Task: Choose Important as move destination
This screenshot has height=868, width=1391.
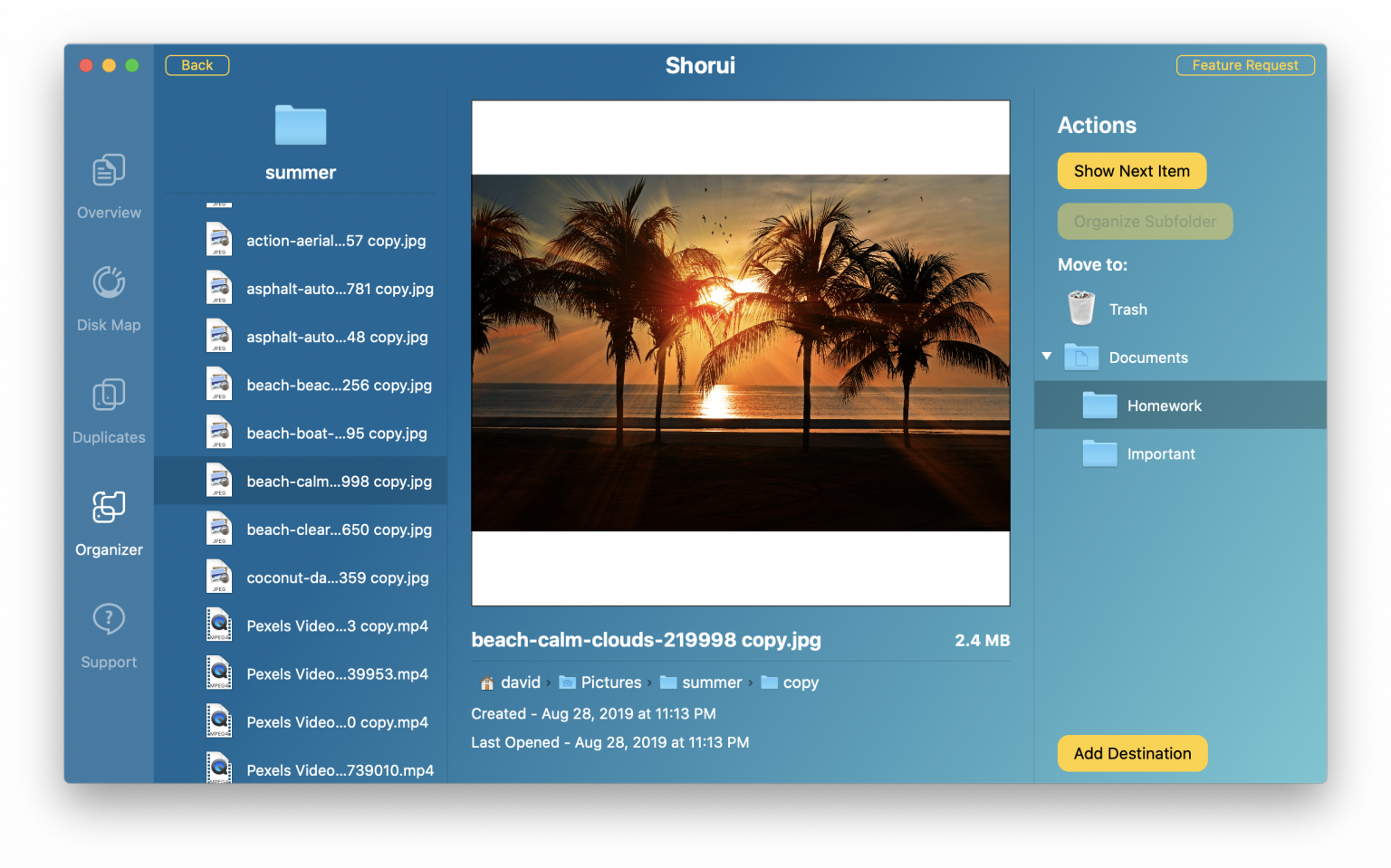Action: 1162,453
